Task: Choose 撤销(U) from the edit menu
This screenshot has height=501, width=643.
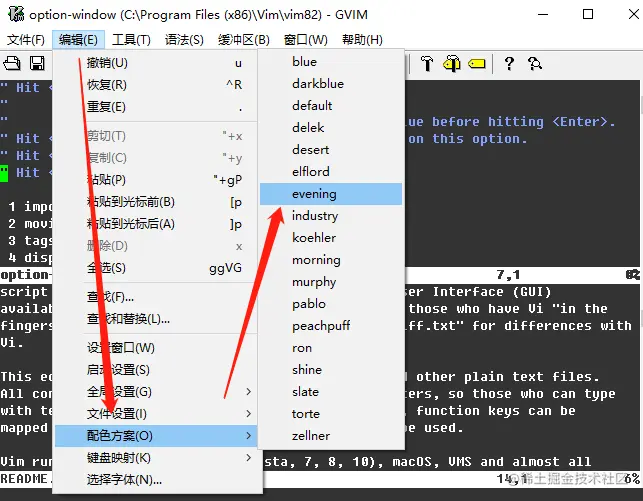Action: [156, 63]
